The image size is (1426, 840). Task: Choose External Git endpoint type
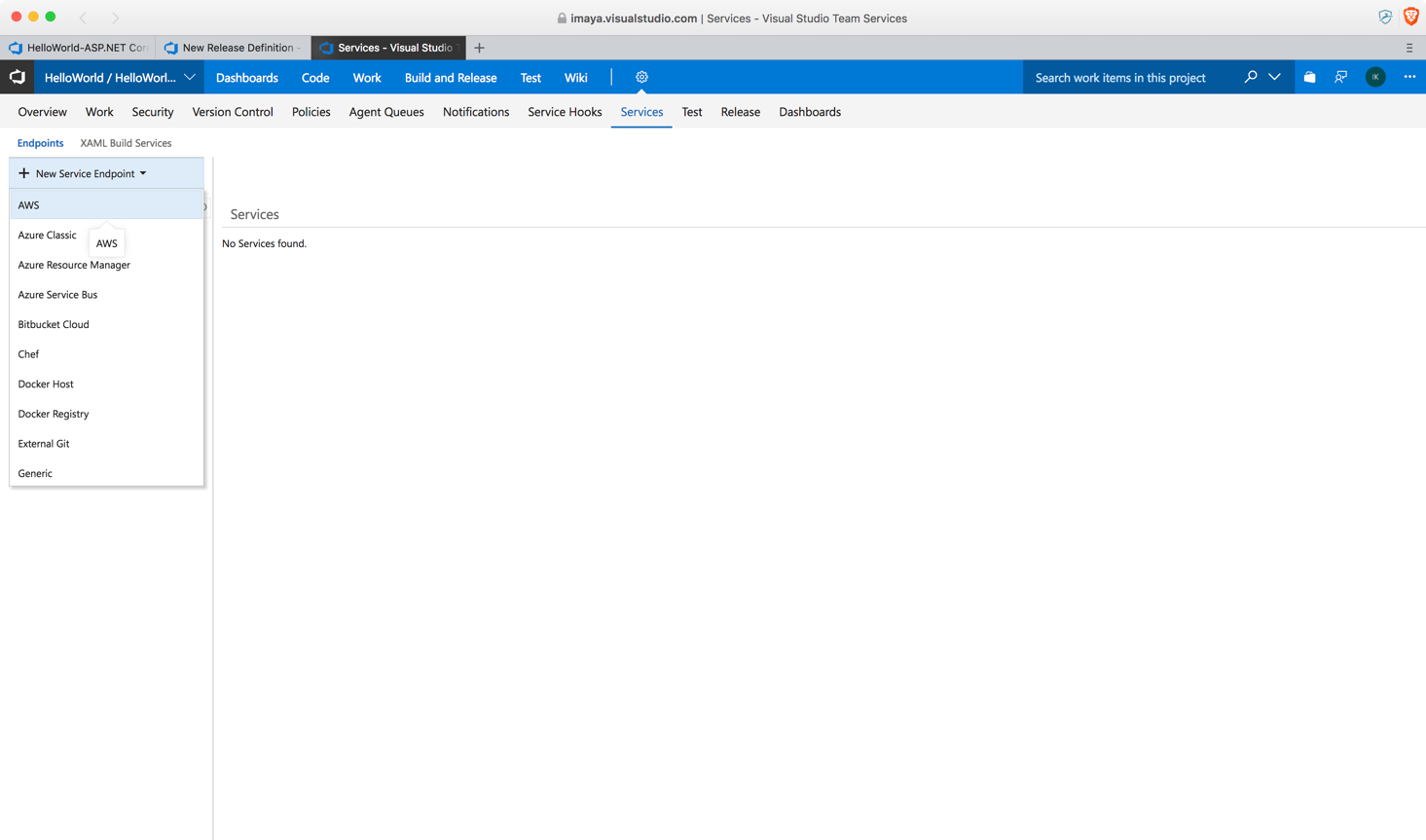coord(106,444)
